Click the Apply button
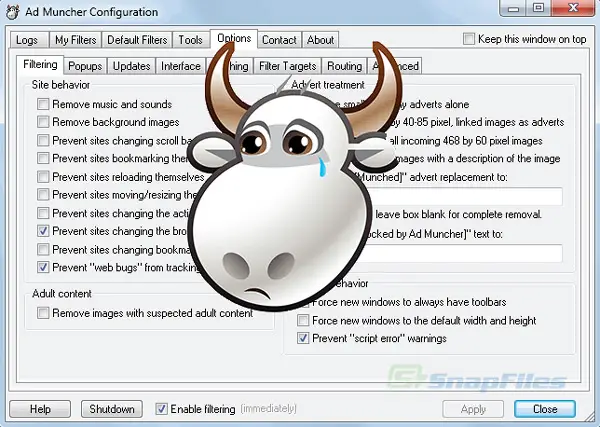The width and height of the screenshot is (600, 427). click(x=473, y=409)
